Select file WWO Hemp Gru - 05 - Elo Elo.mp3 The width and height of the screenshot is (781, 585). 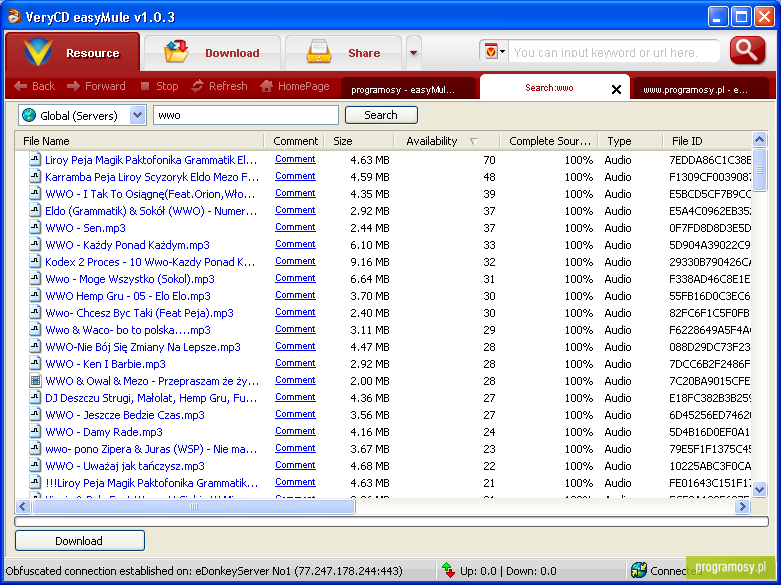(128, 295)
